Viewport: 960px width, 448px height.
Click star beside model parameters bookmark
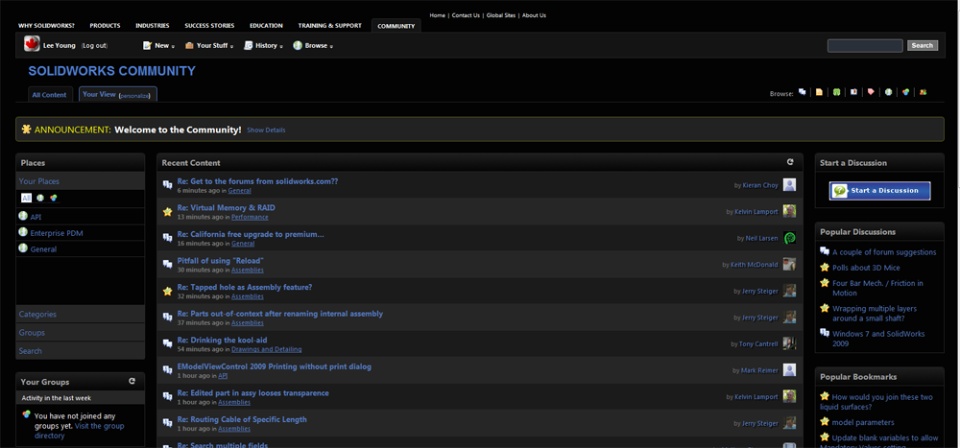coord(825,422)
